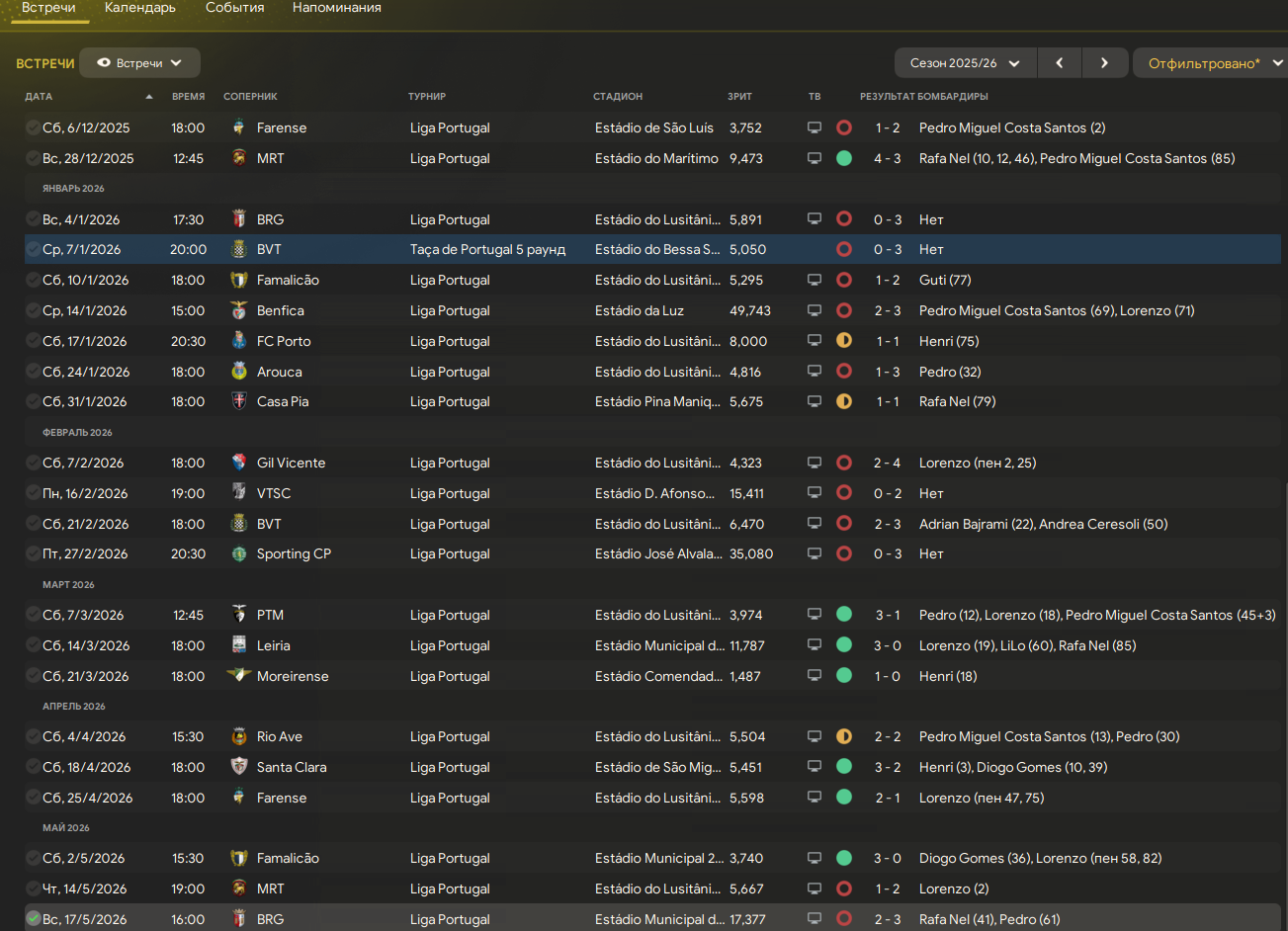
Task: Open the Сезон 2025/26 season dropdown
Action: [x=966, y=63]
